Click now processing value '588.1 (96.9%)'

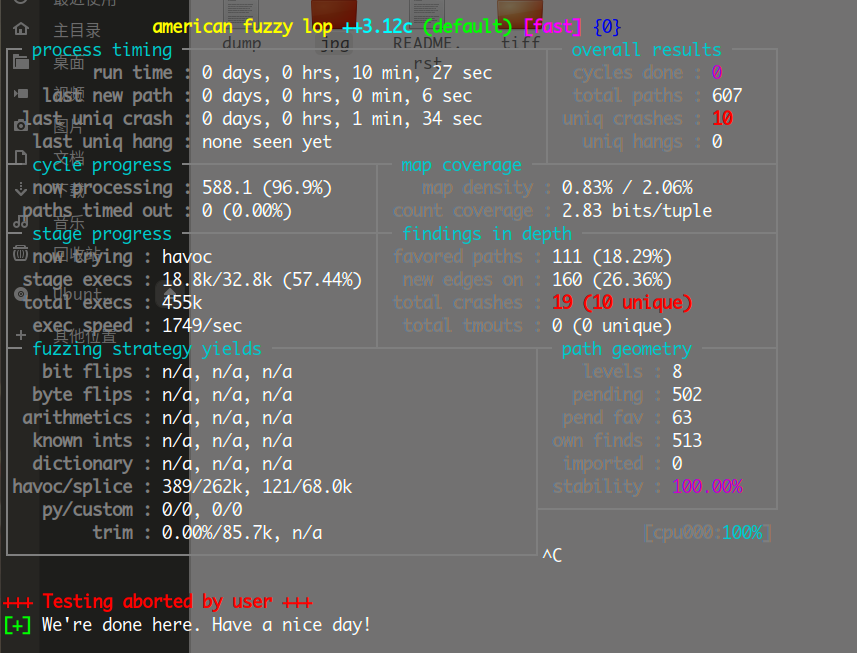(x=267, y=188)
